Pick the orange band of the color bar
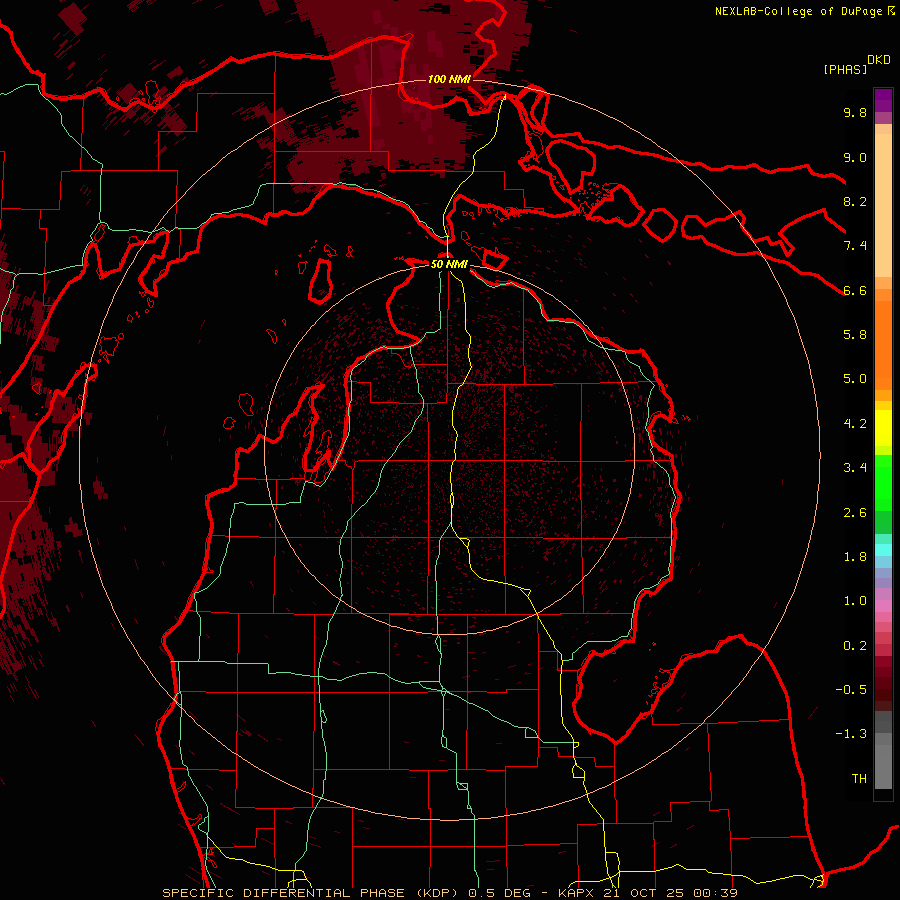 [x=883, y=344]
